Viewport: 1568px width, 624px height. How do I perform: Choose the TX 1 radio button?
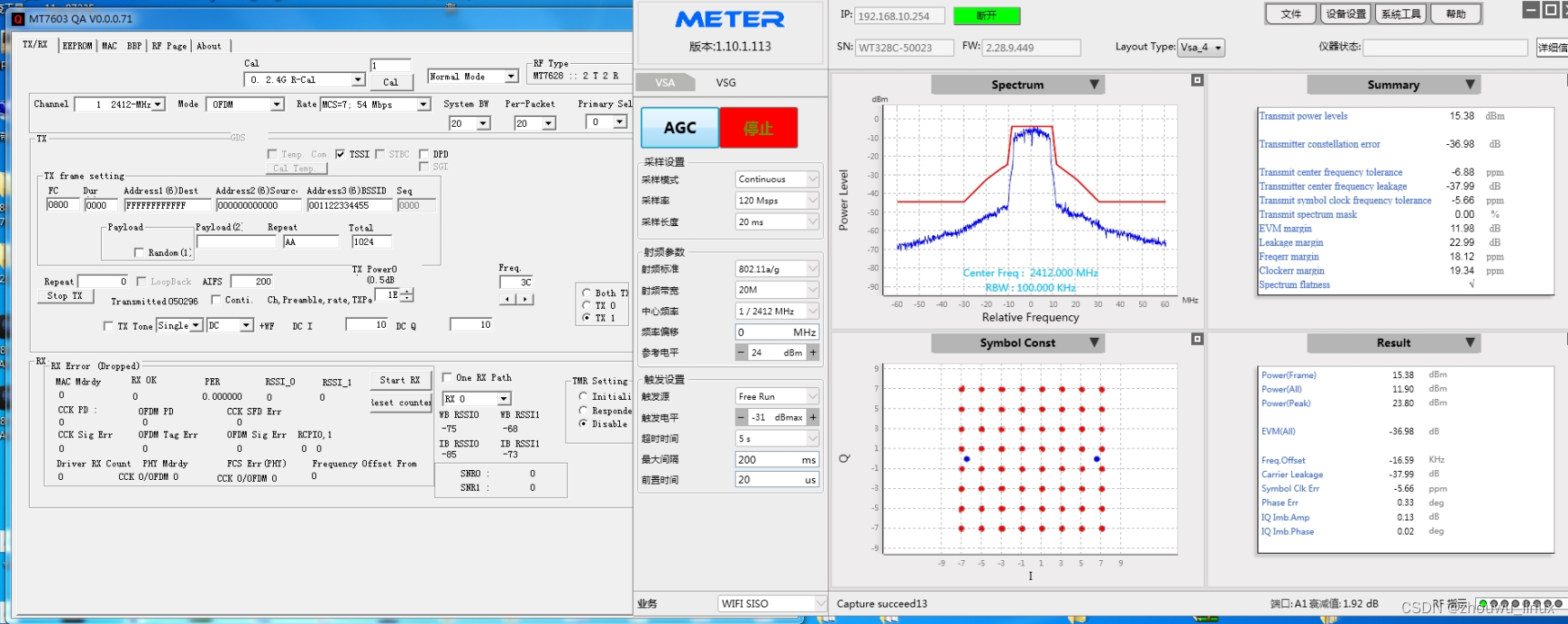[x=587, y=318]
